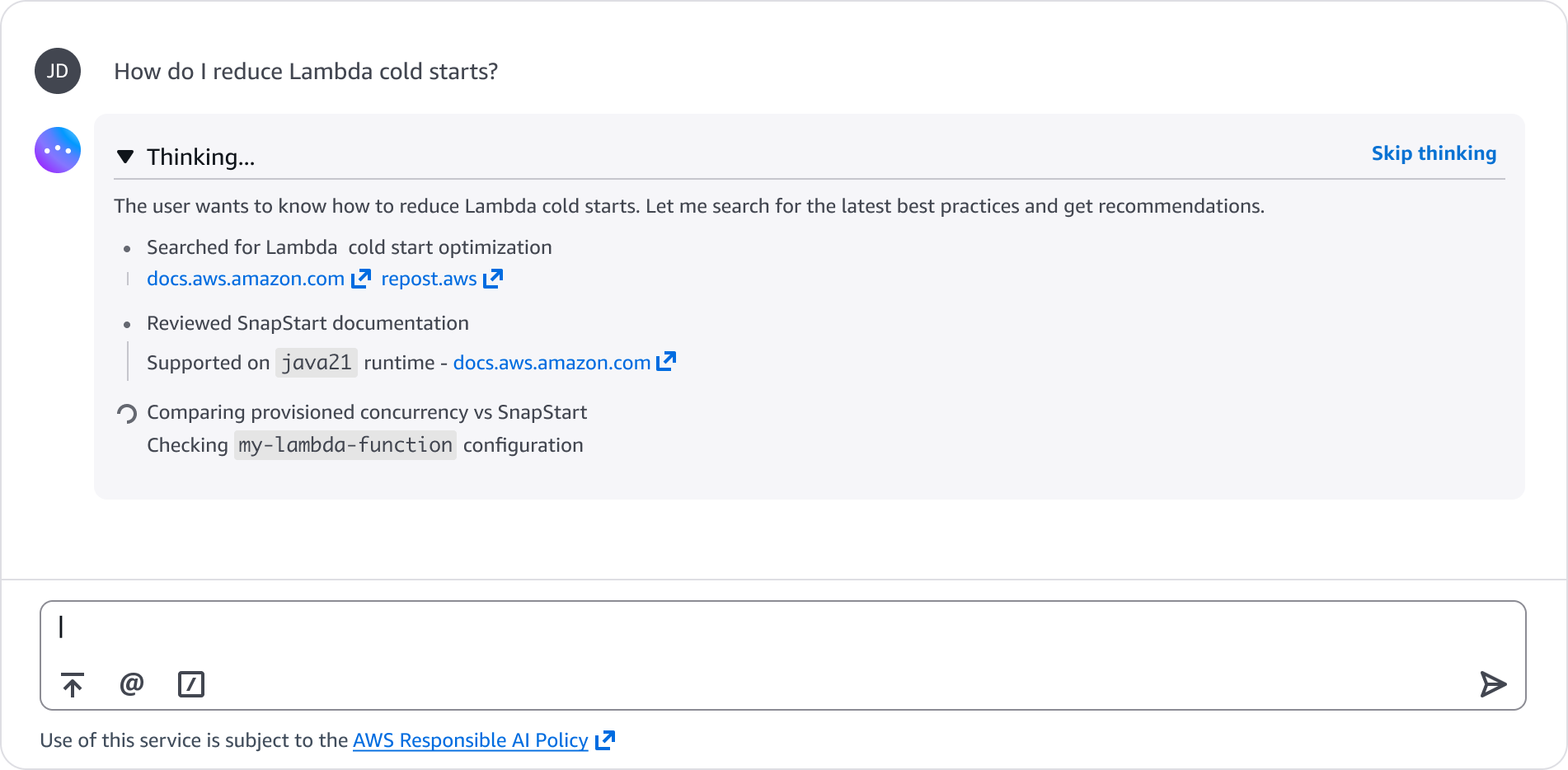Click external icon after AWS Responsible AI Policy
Viewport: 1568px width, 770px height.
tap(605, 740)
